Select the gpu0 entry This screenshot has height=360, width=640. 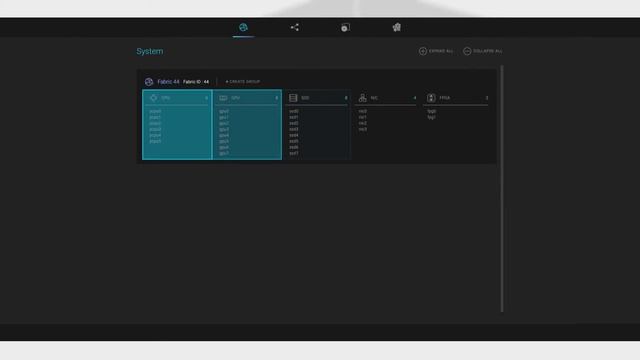(x=224, y=111)
